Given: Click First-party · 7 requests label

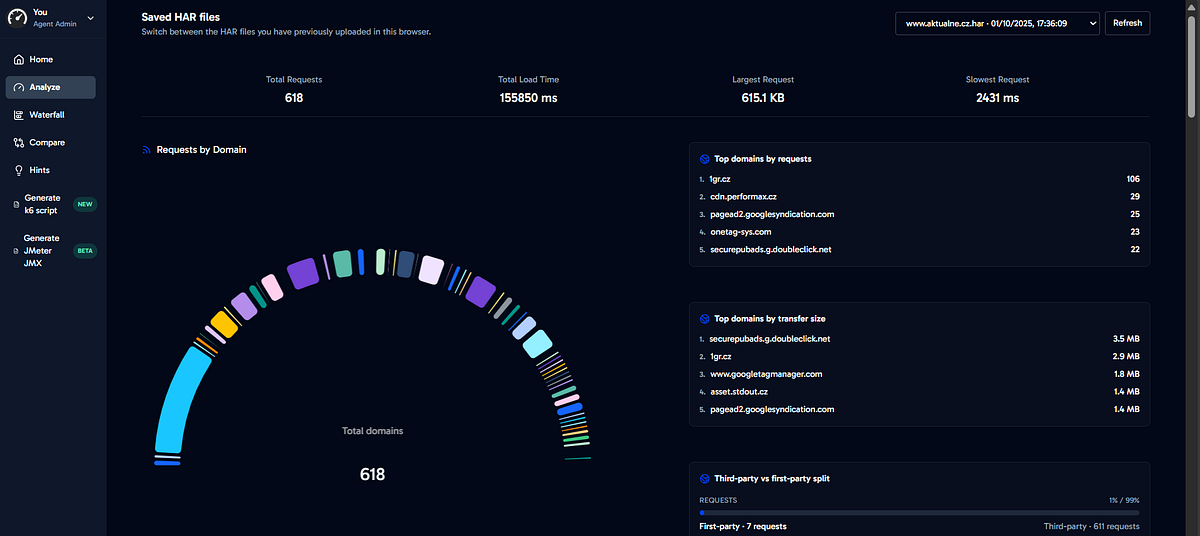Looking at the screenshot, I should coord(743,526).
